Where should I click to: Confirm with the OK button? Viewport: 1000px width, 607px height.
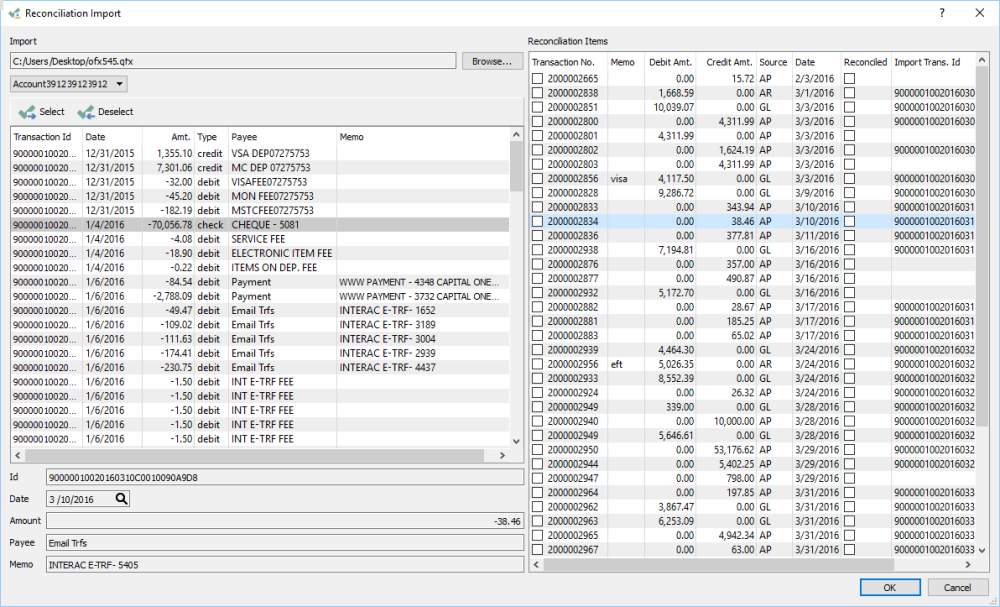click(x=889, y=587)
